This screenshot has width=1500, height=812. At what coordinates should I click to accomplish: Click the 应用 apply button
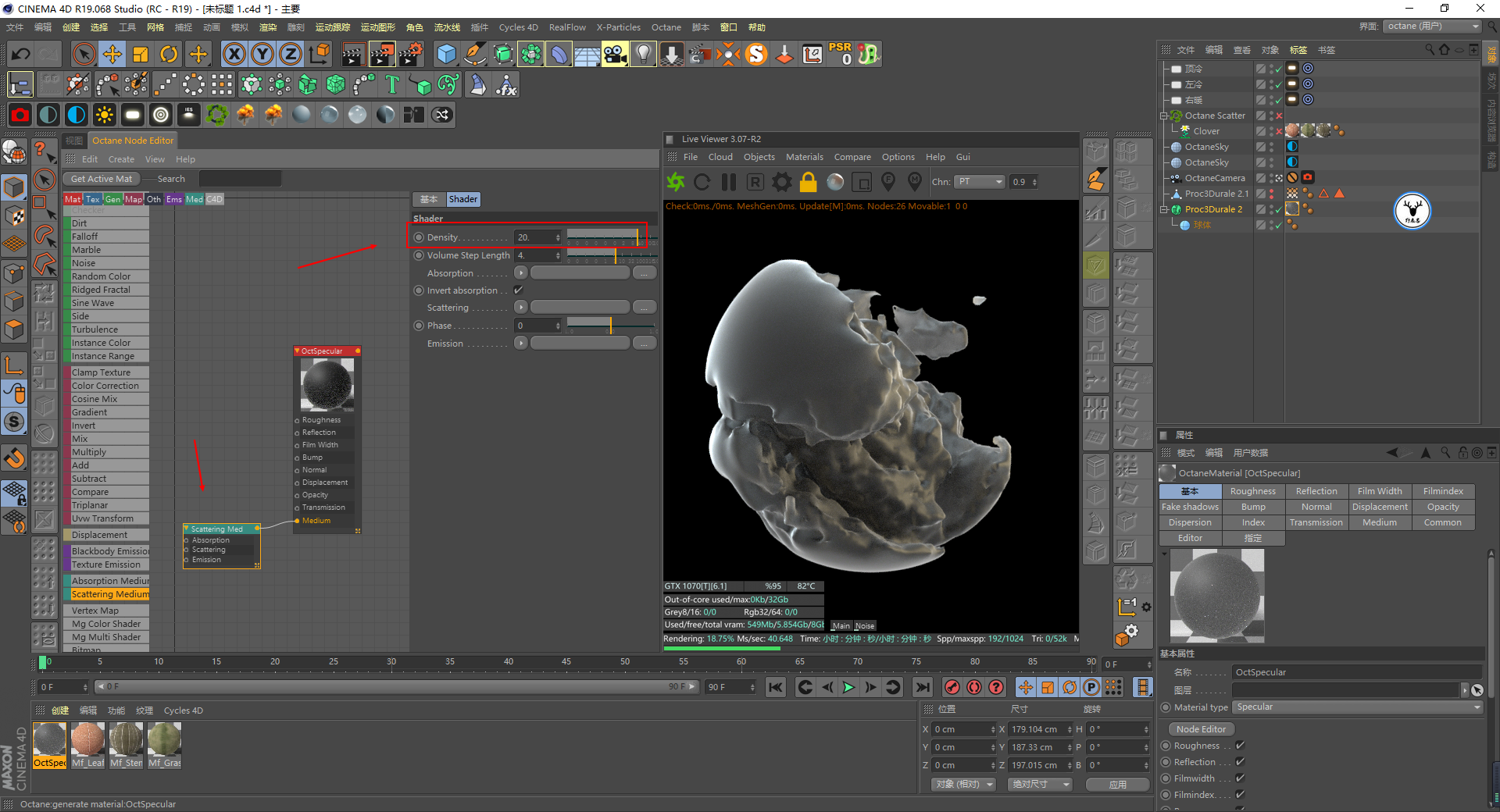(1118, 785)
